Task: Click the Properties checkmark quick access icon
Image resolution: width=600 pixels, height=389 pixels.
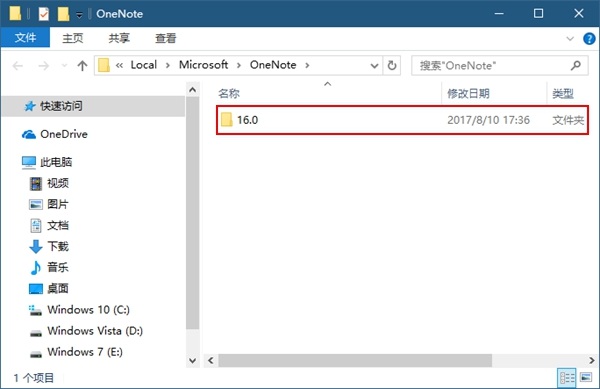Action: coord(44,14)
